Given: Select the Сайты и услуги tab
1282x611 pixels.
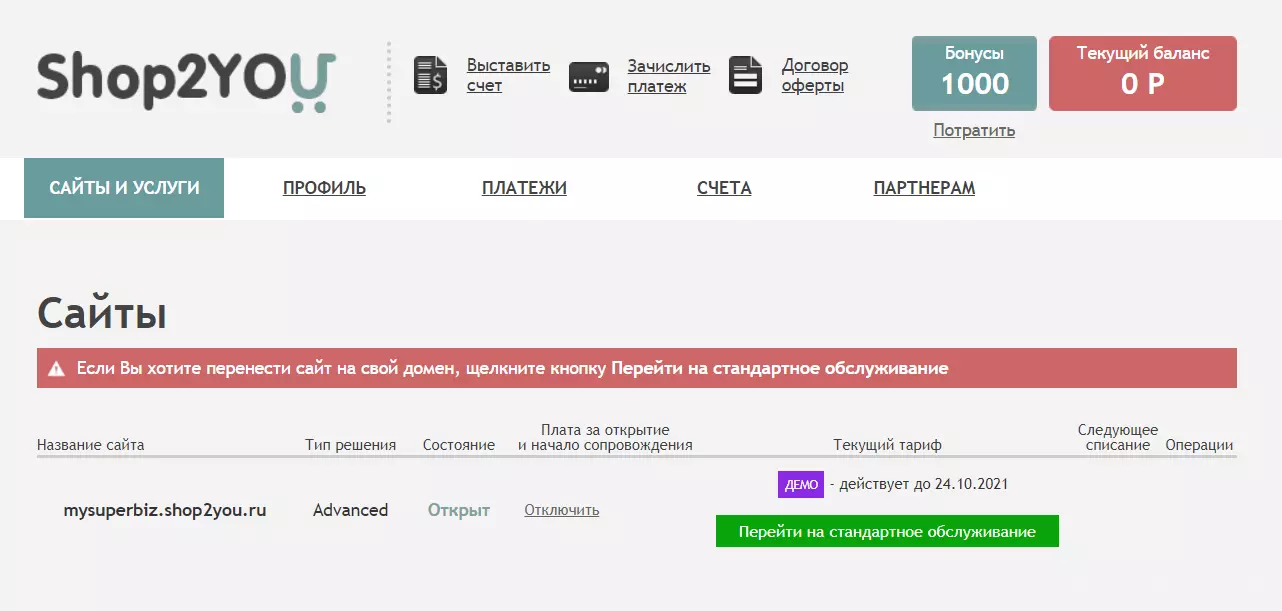Looking at the screenshot, I should click(124, 188).
